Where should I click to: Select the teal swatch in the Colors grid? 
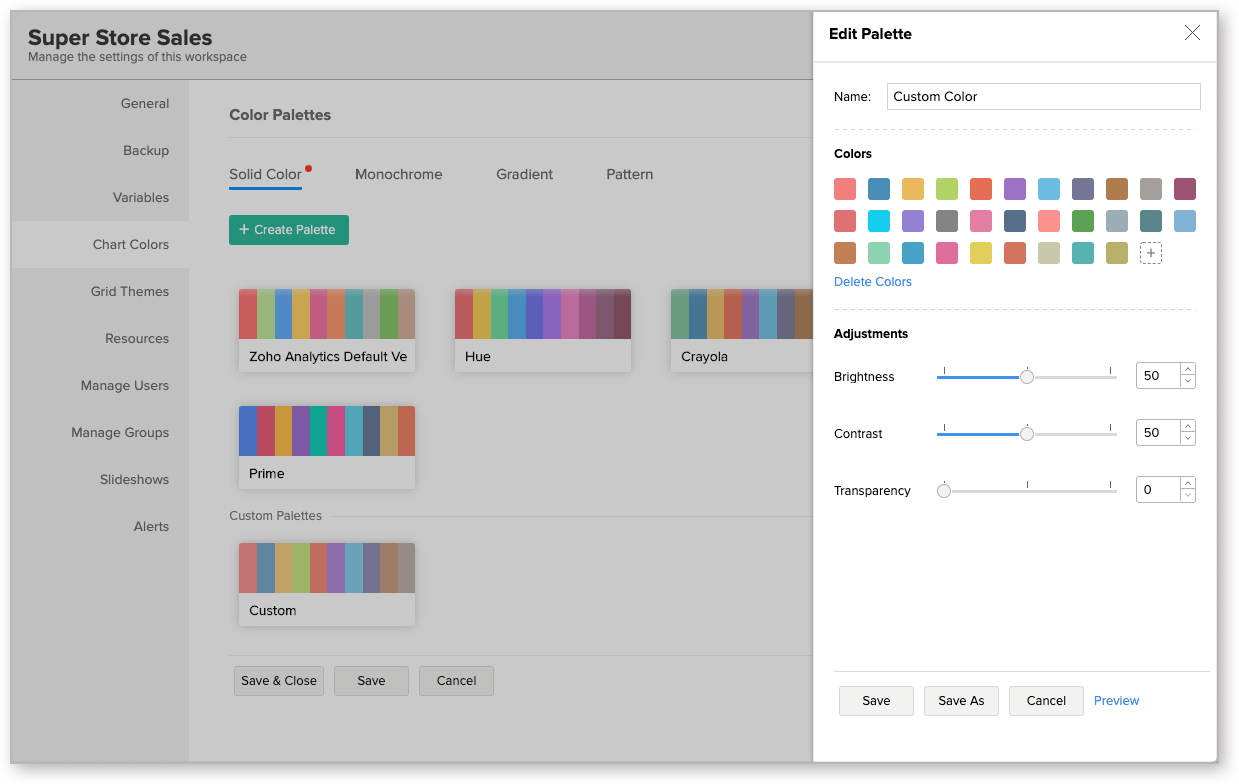coord(1082,252)
